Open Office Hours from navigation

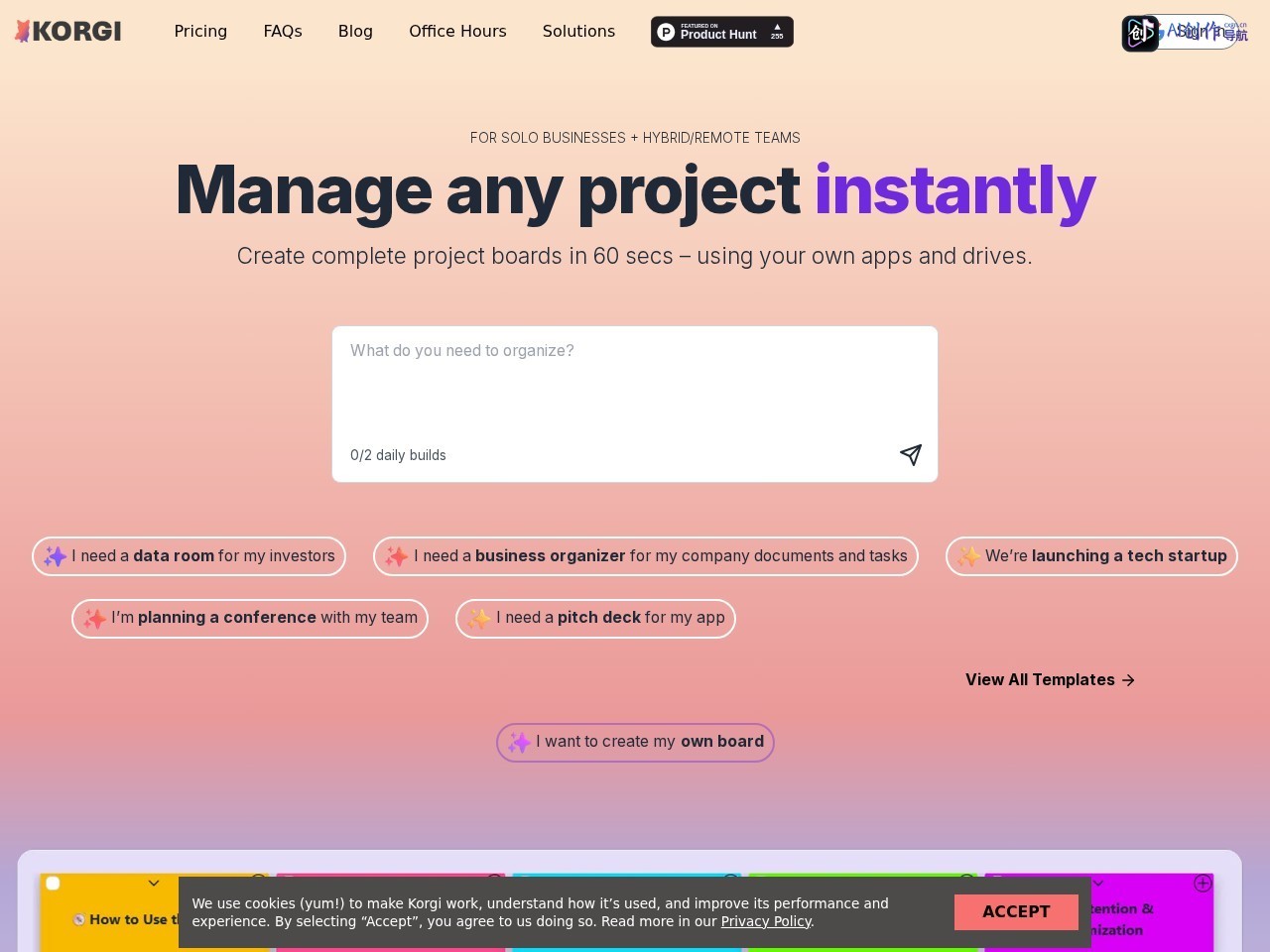pos(457,32)
